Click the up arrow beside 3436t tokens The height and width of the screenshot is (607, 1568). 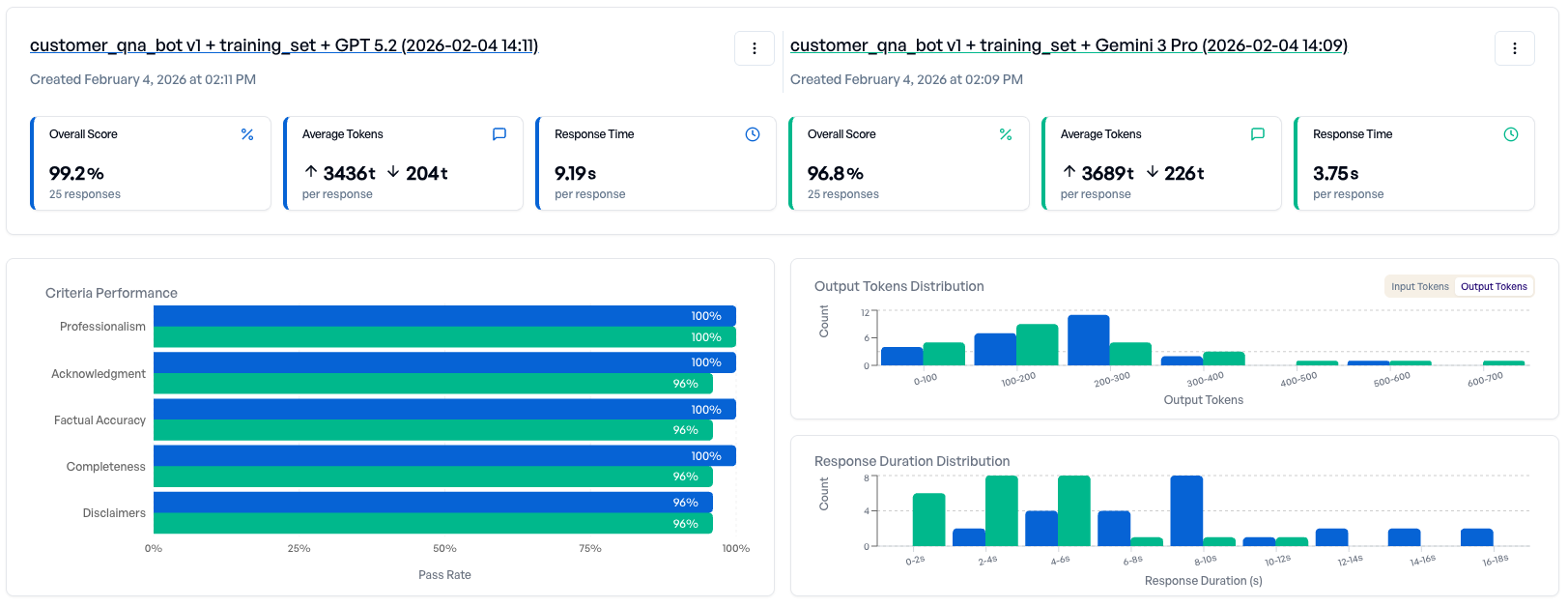311,172
